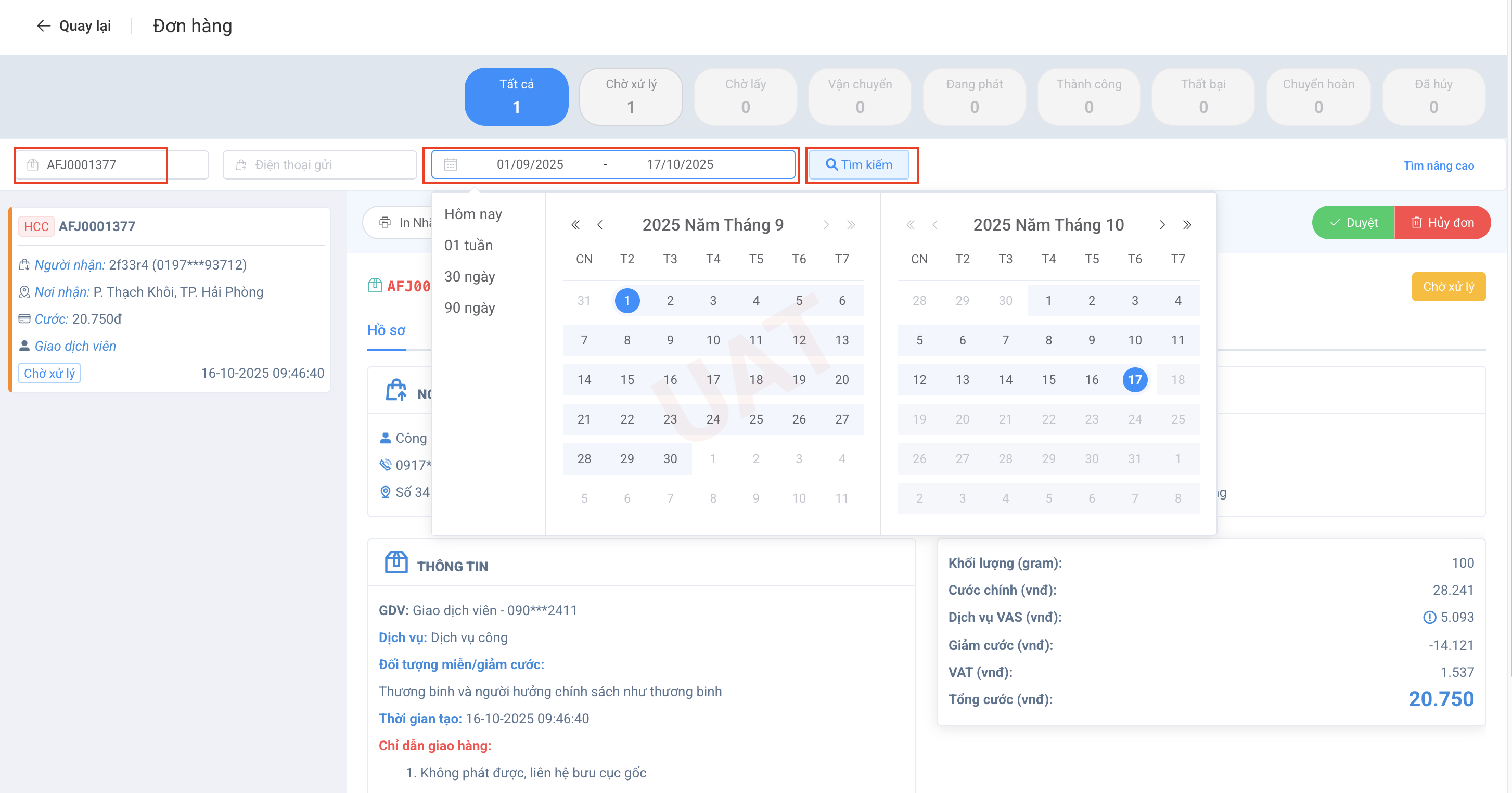This screenshot has width=1512, height=793.
Task: Click the calendar icon in date range field
Action: (x=450, y=164)
